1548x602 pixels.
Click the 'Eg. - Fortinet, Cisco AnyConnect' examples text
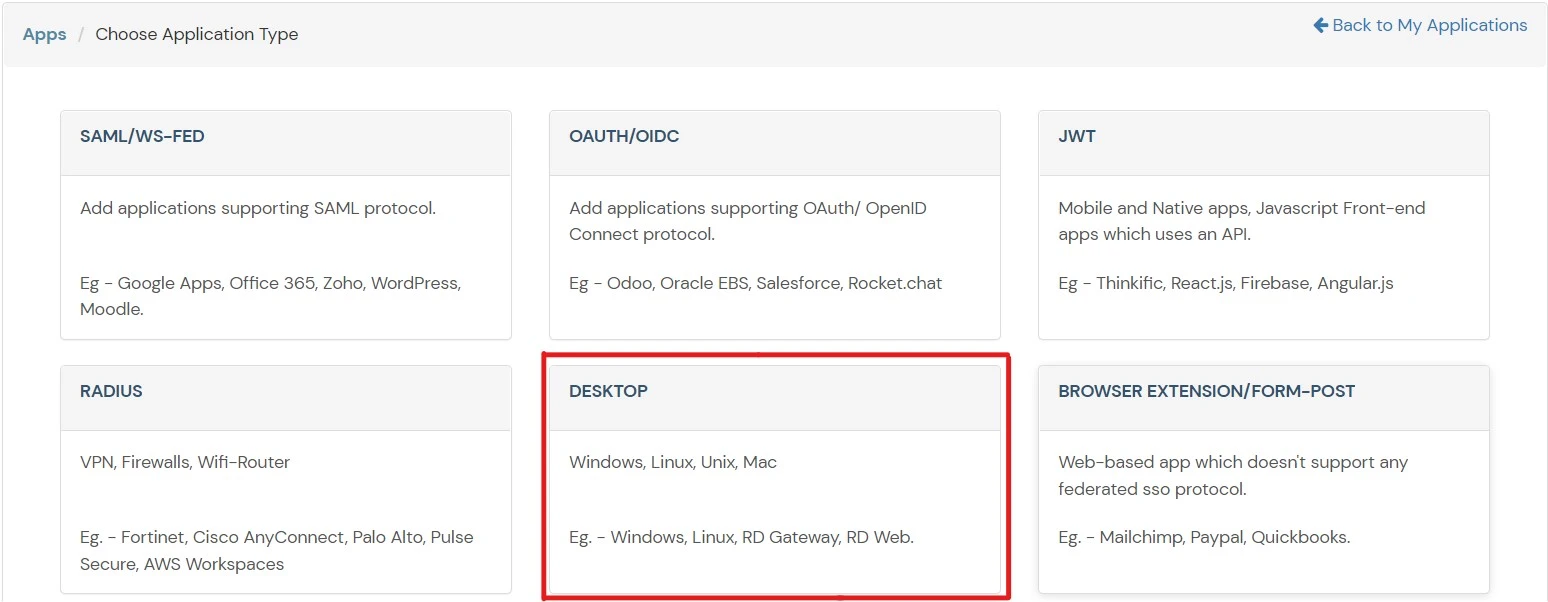coord(277,550)
